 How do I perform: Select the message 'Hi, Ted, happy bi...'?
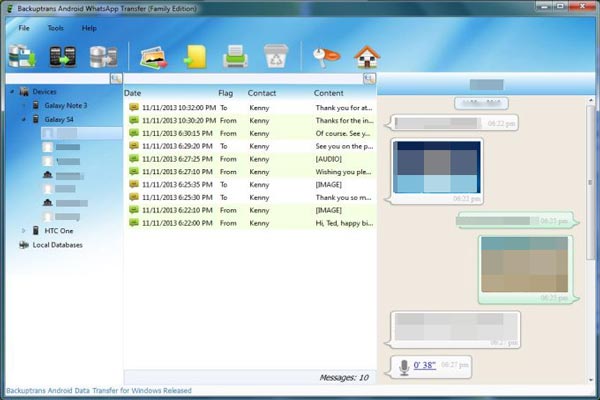point(250,223)
